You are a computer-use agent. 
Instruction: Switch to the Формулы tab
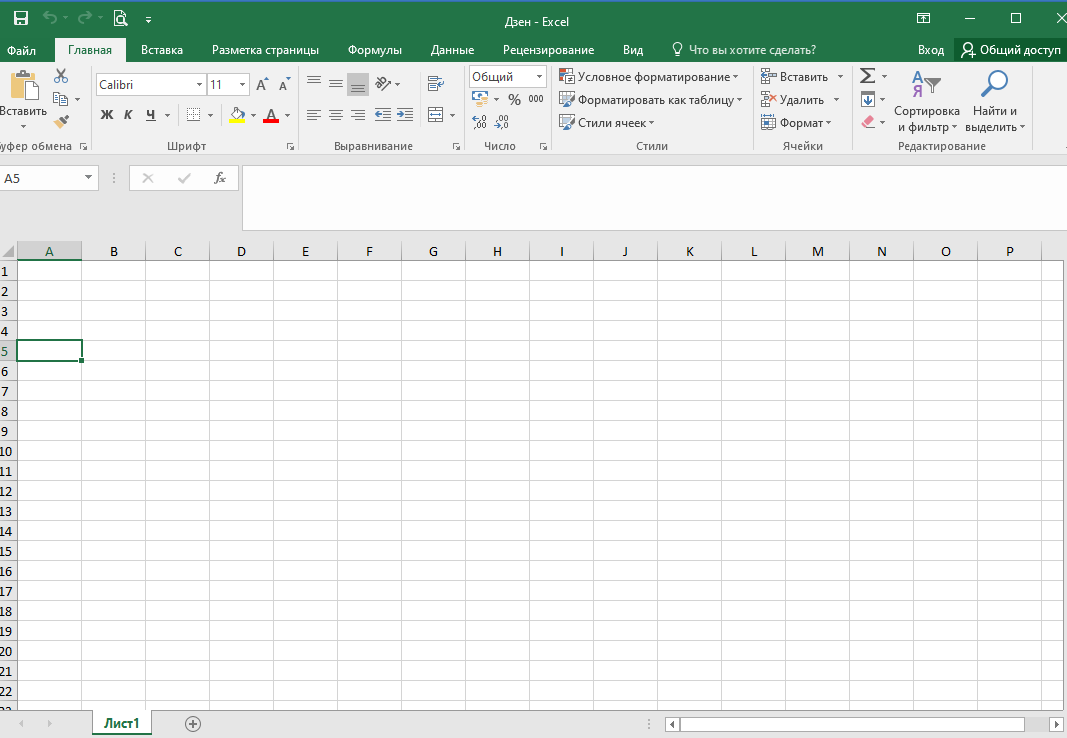[375, 50]
